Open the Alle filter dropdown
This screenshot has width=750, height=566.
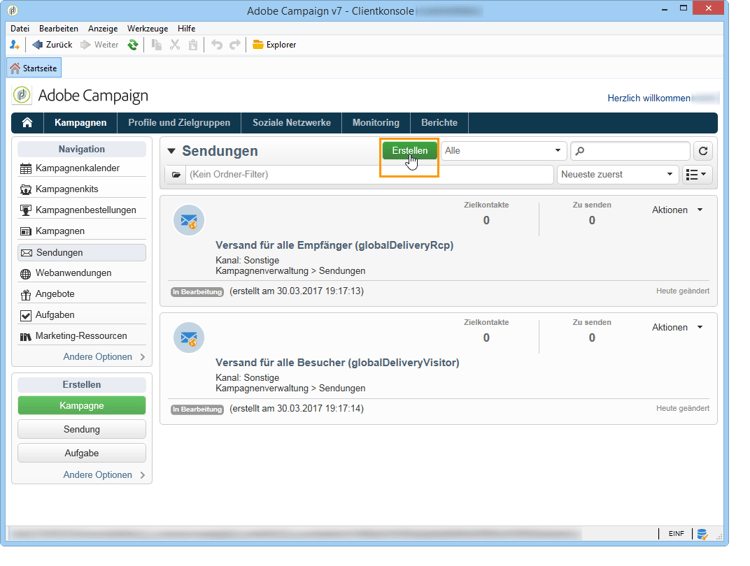tap(503, 151)
